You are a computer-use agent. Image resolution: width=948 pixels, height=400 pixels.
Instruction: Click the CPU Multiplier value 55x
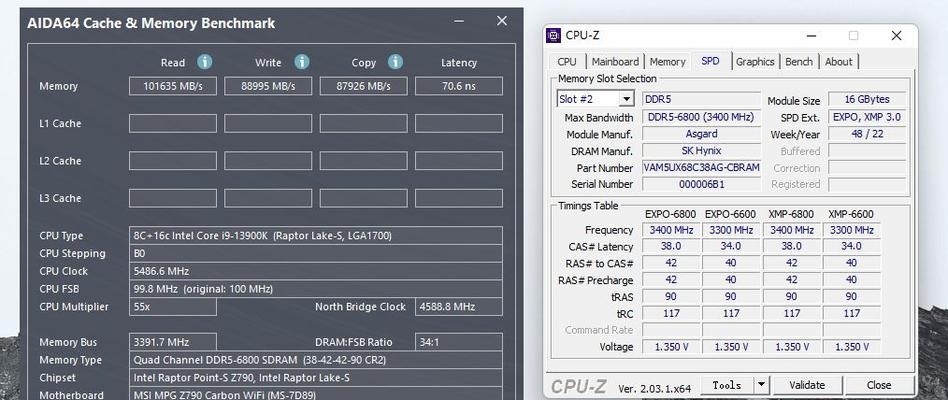173,306
